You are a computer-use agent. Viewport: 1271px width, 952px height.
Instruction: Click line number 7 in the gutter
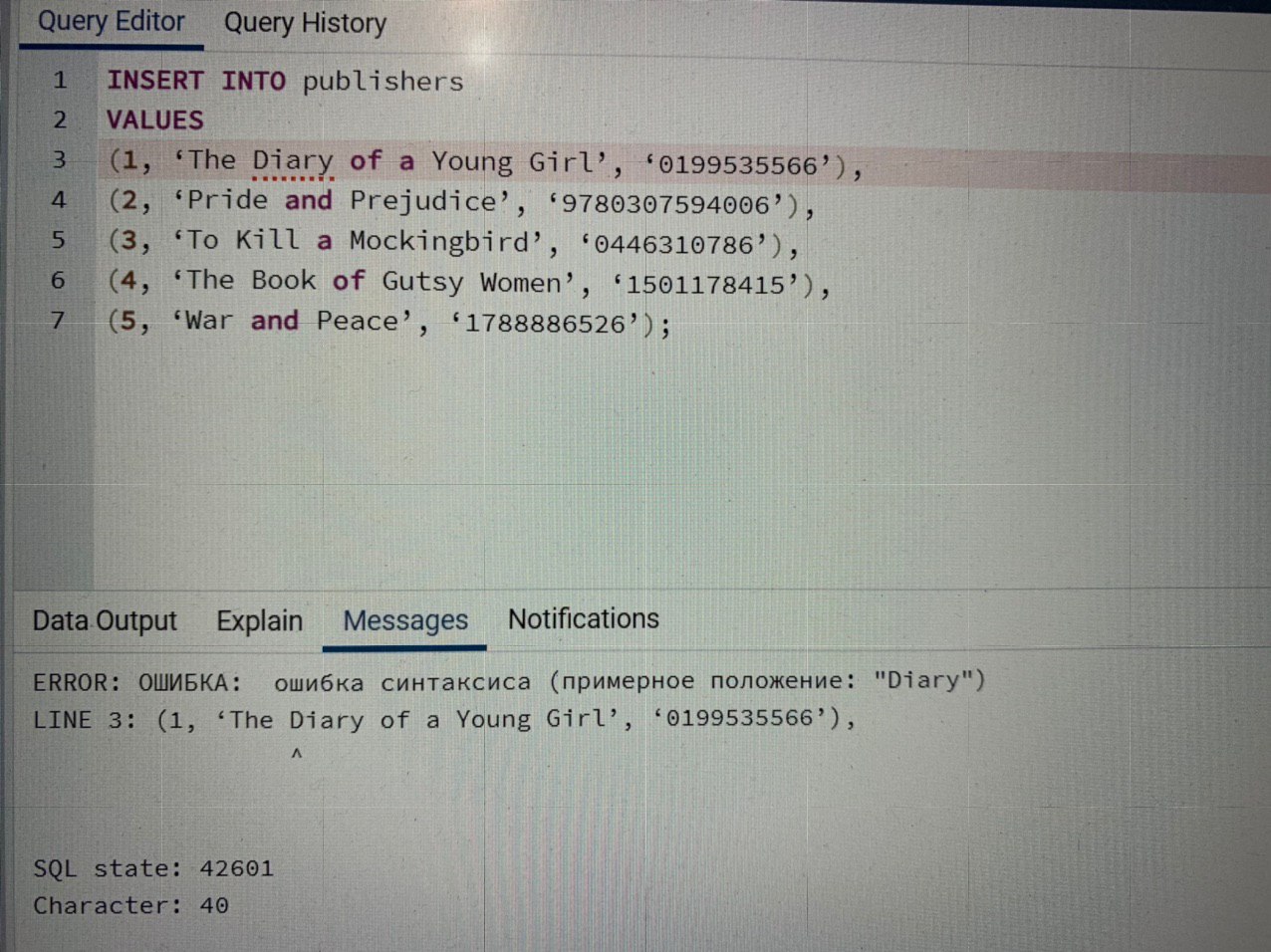coord(58,320)
